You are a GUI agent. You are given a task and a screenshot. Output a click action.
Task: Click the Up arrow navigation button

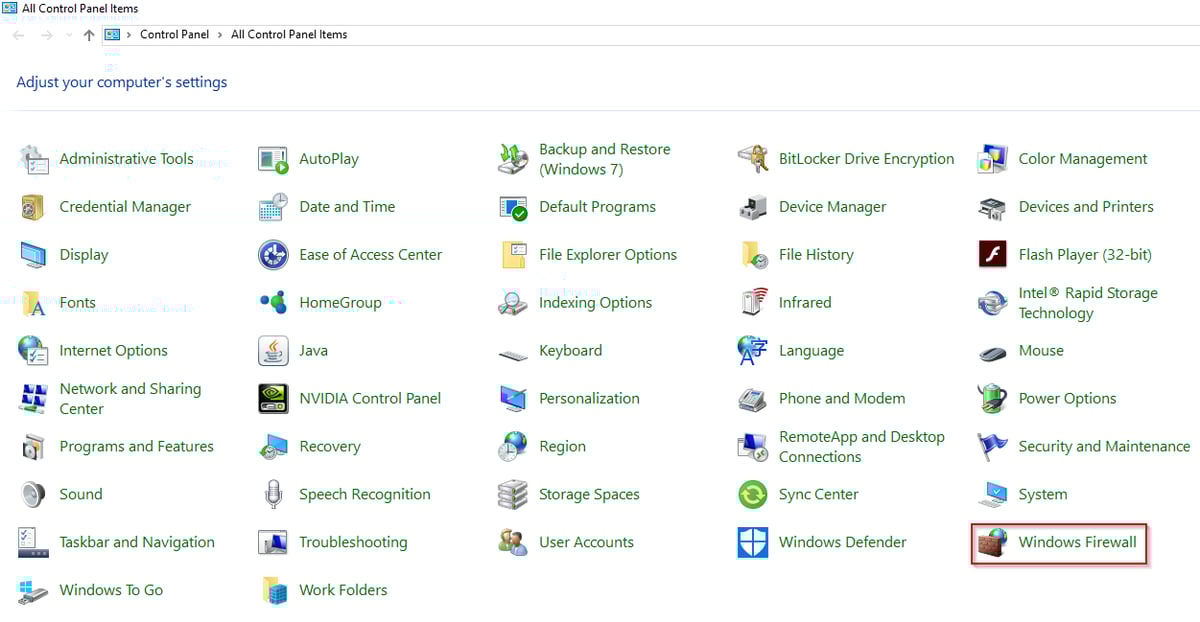89,35
